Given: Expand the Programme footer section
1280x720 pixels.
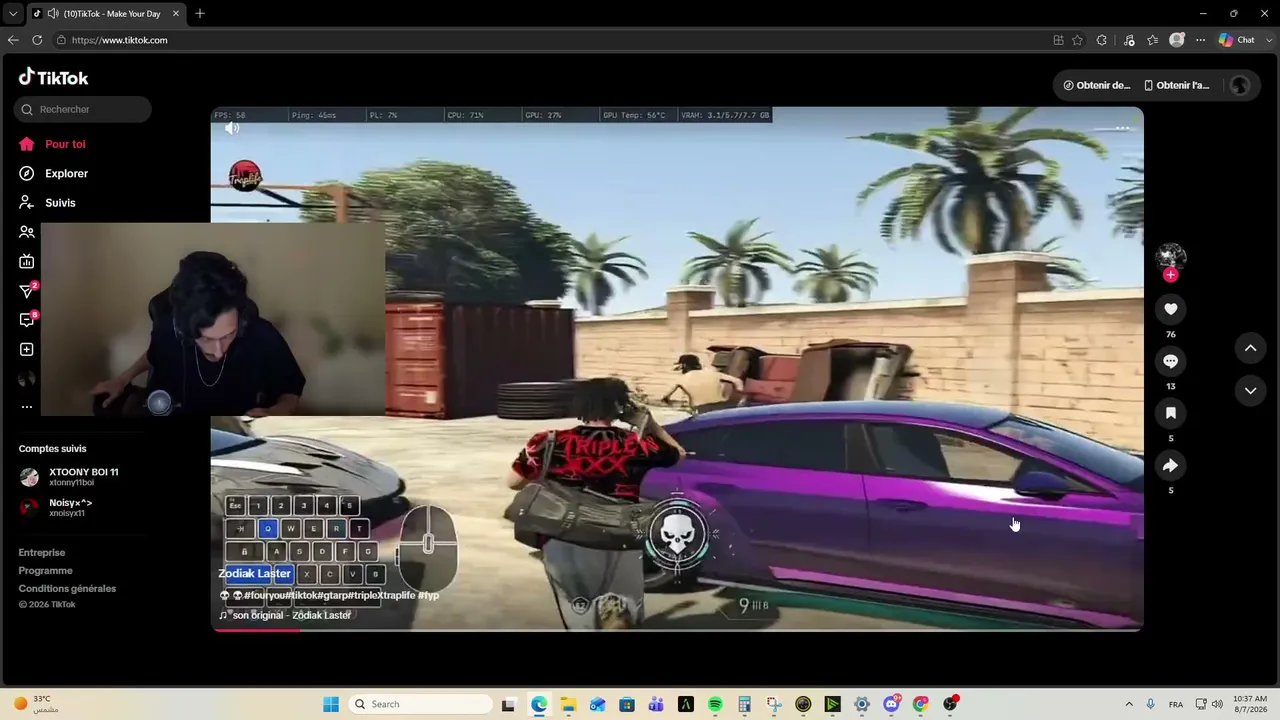Looking at the screenshot, I should coord(45,570).
